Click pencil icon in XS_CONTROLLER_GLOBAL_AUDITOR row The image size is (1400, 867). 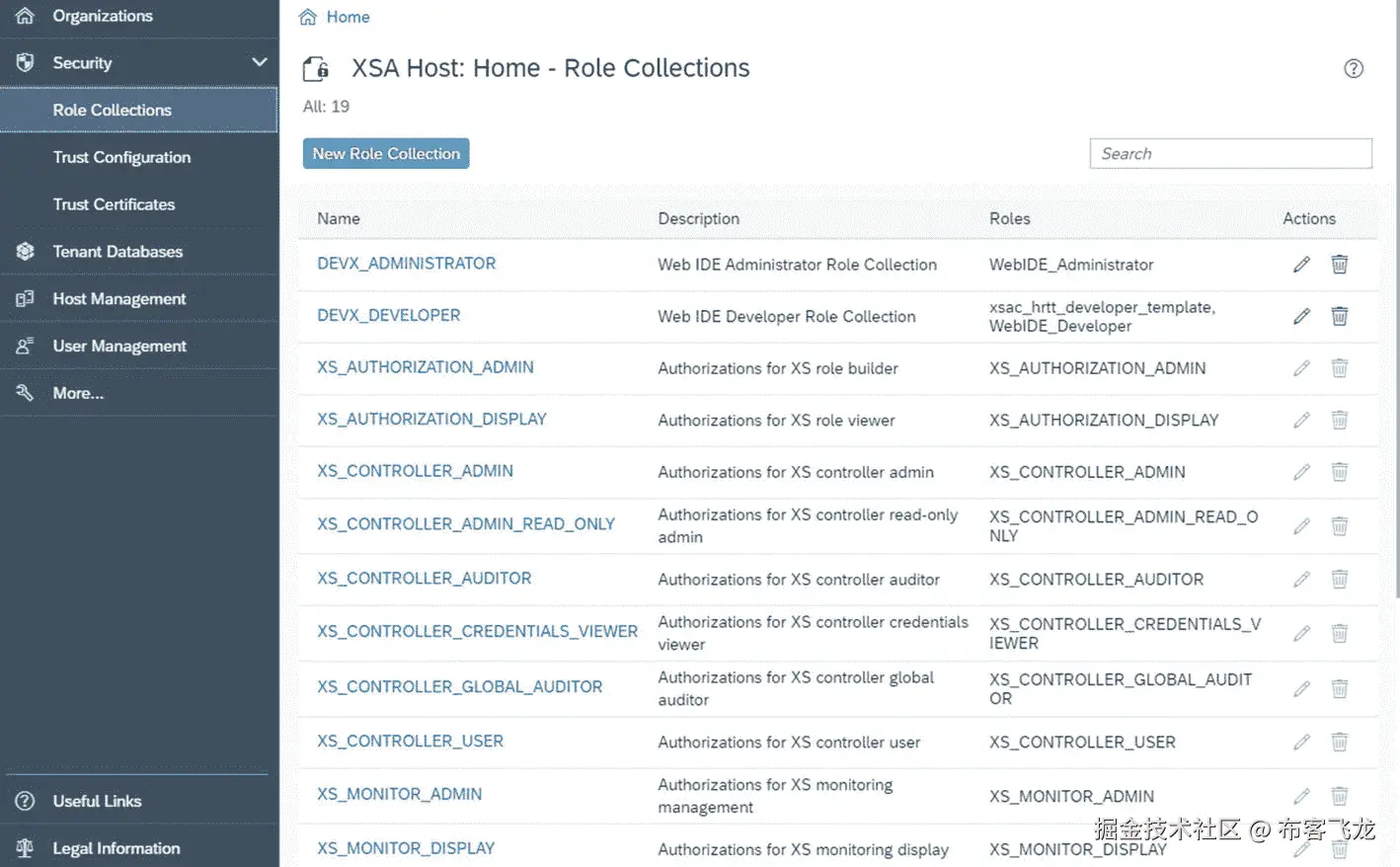[1301, 688]
